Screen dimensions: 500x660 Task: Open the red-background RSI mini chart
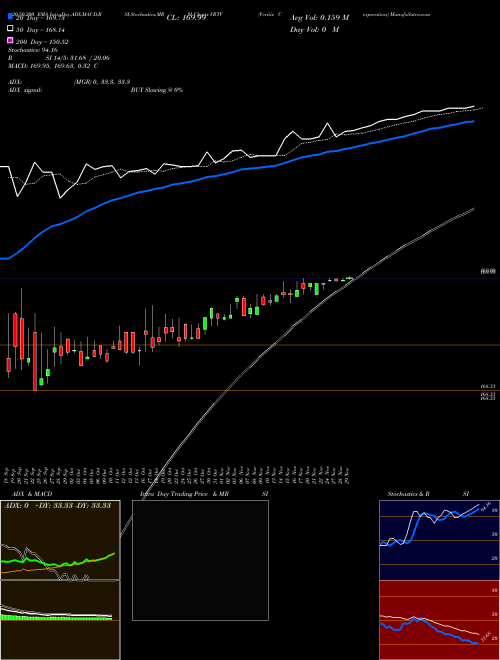(439, 620)
